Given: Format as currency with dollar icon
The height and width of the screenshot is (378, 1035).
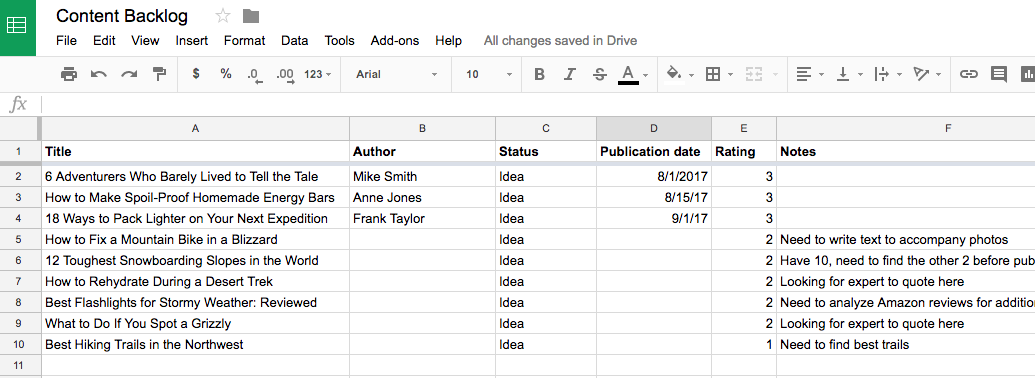Looking at the screenshot, I should tap(196, 74).
